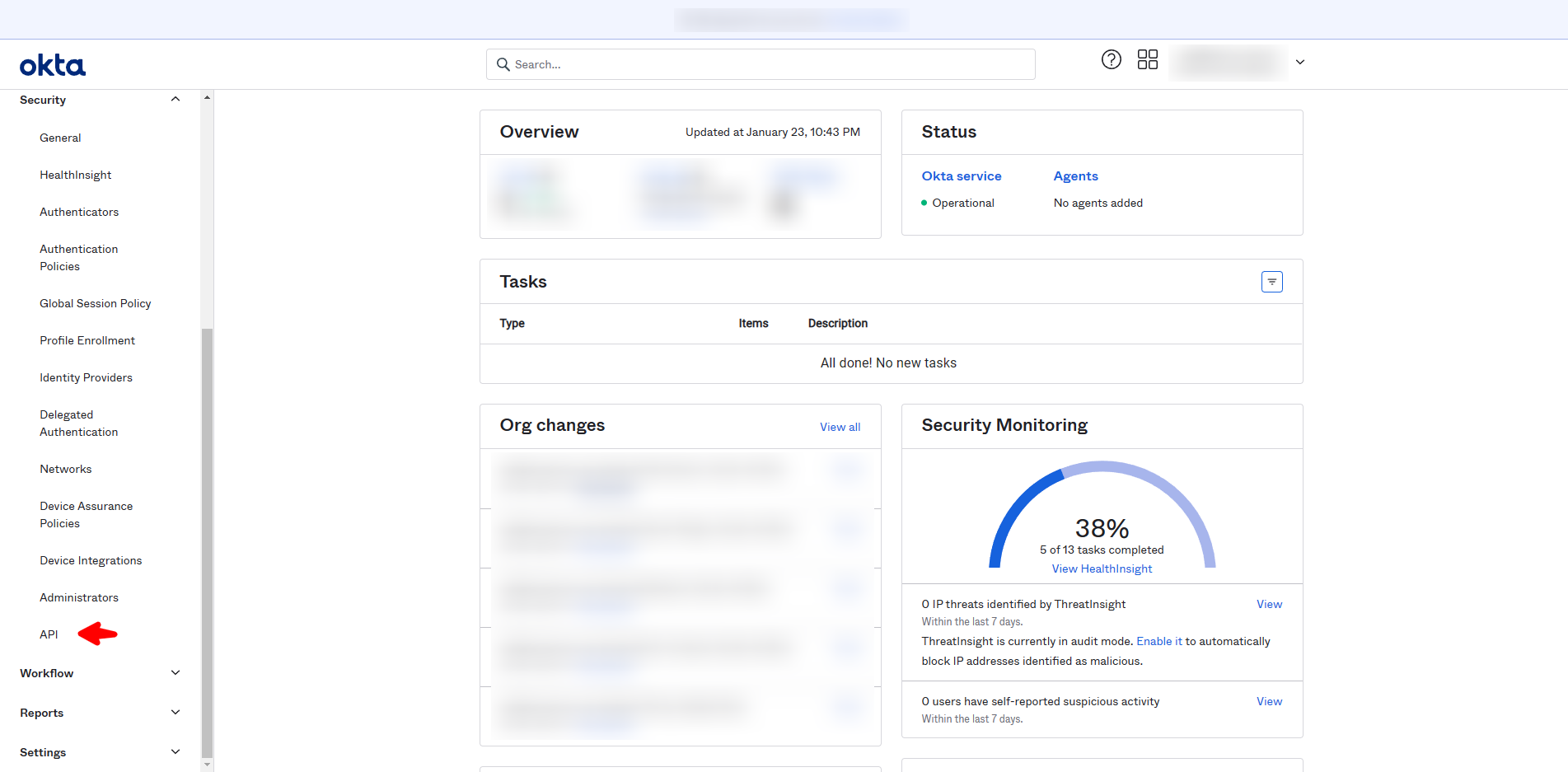The height and width of the screenshot is (772, 1568).
Task: Click in the Search field
Action: 760,64
